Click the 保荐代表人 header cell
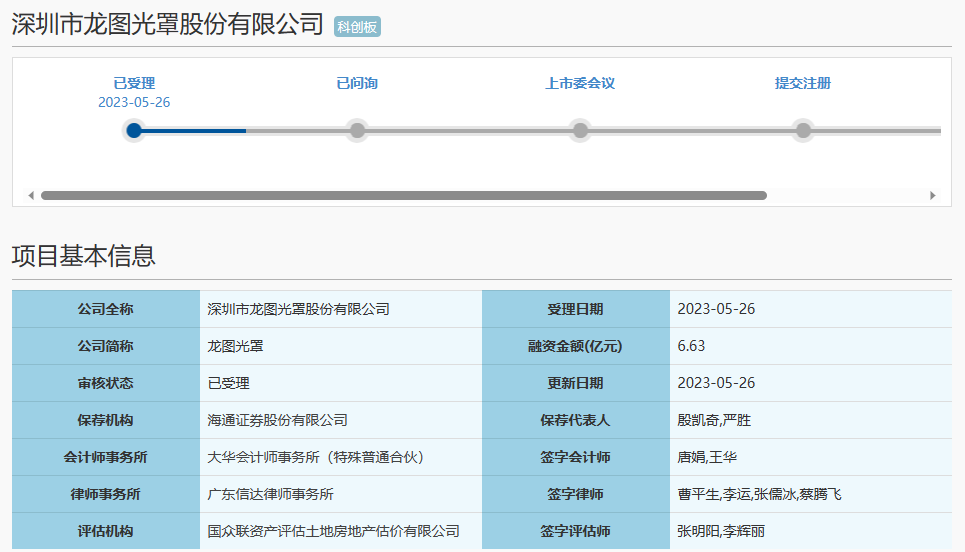 tap(575, 420)
